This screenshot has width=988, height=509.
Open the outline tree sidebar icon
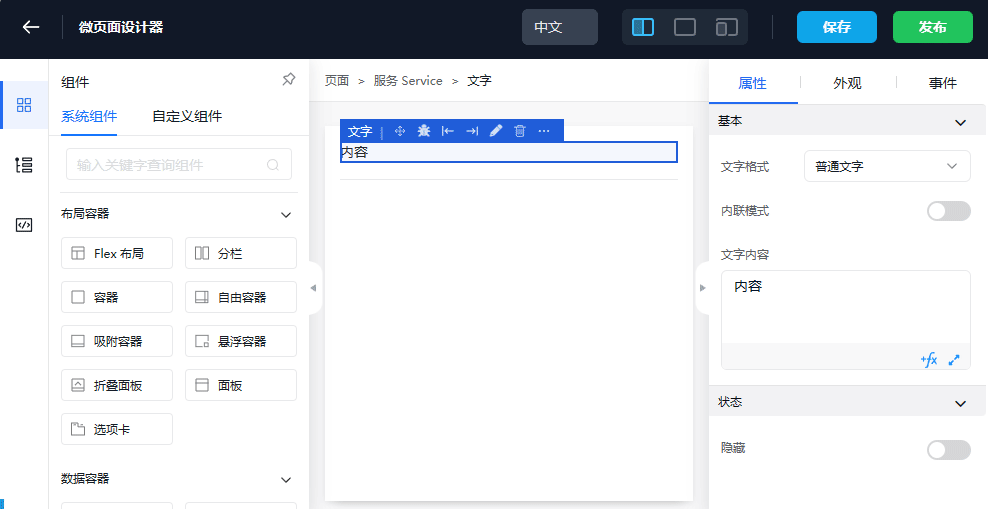pyautogui.click(x=24, y=165)
